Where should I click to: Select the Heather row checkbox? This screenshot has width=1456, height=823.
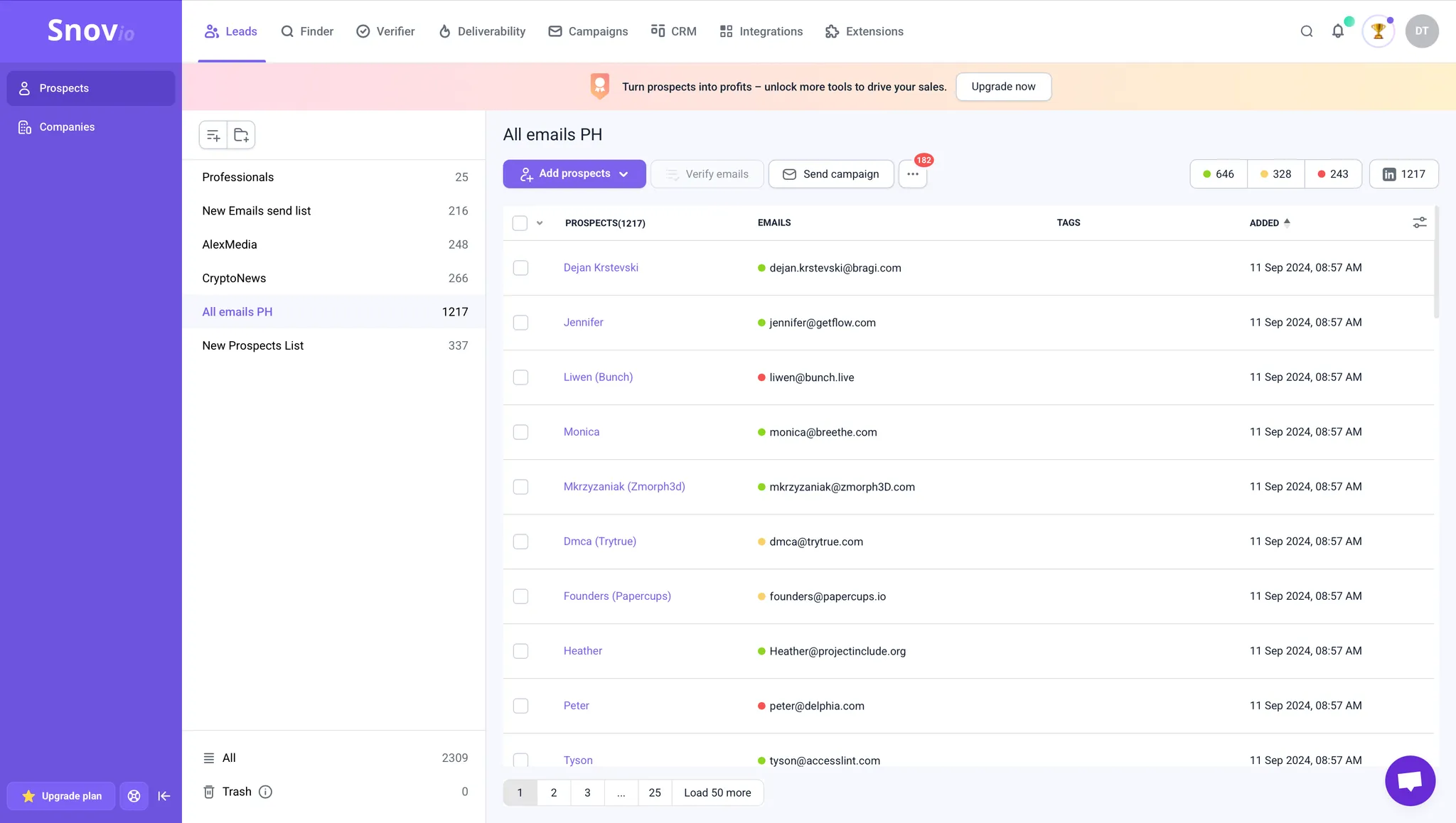520,651
